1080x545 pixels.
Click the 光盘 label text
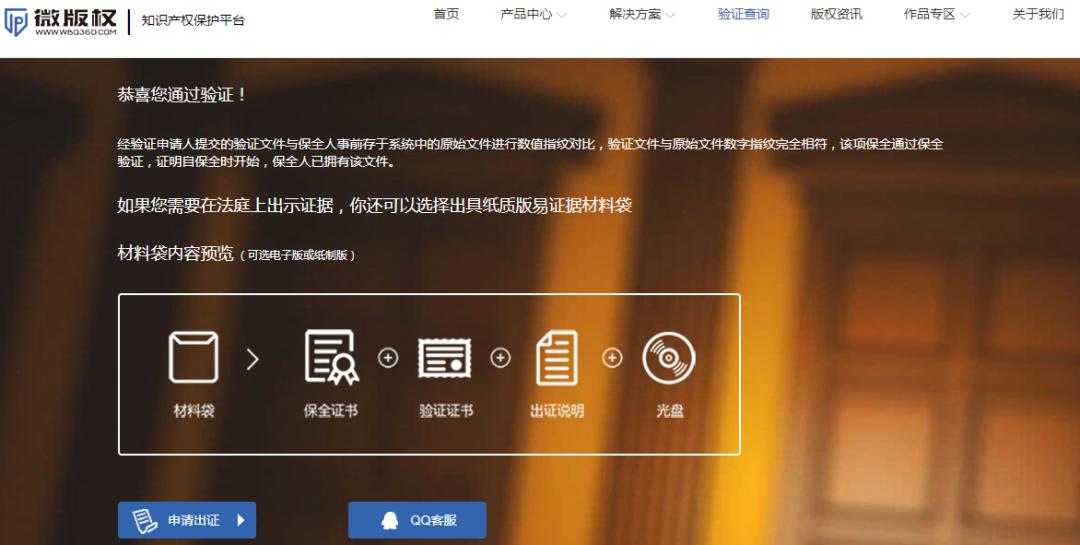(x=669, y=411)
